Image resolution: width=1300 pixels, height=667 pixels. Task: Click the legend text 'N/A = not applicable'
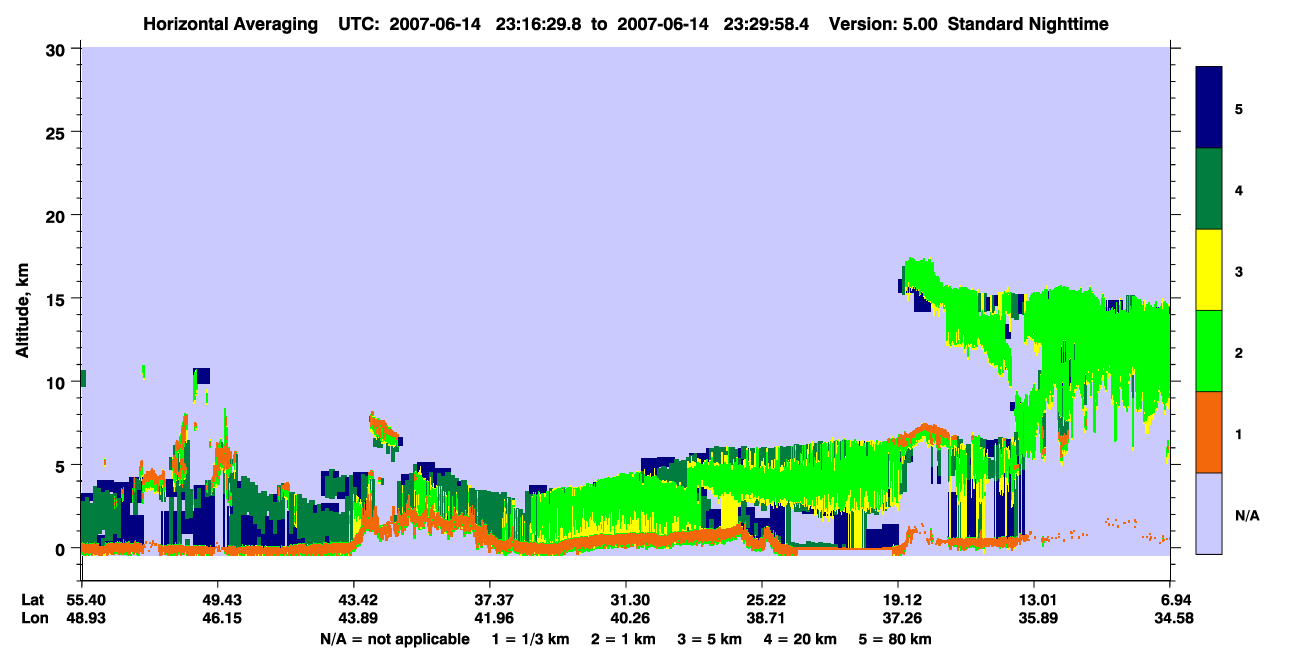click(395, 639)
